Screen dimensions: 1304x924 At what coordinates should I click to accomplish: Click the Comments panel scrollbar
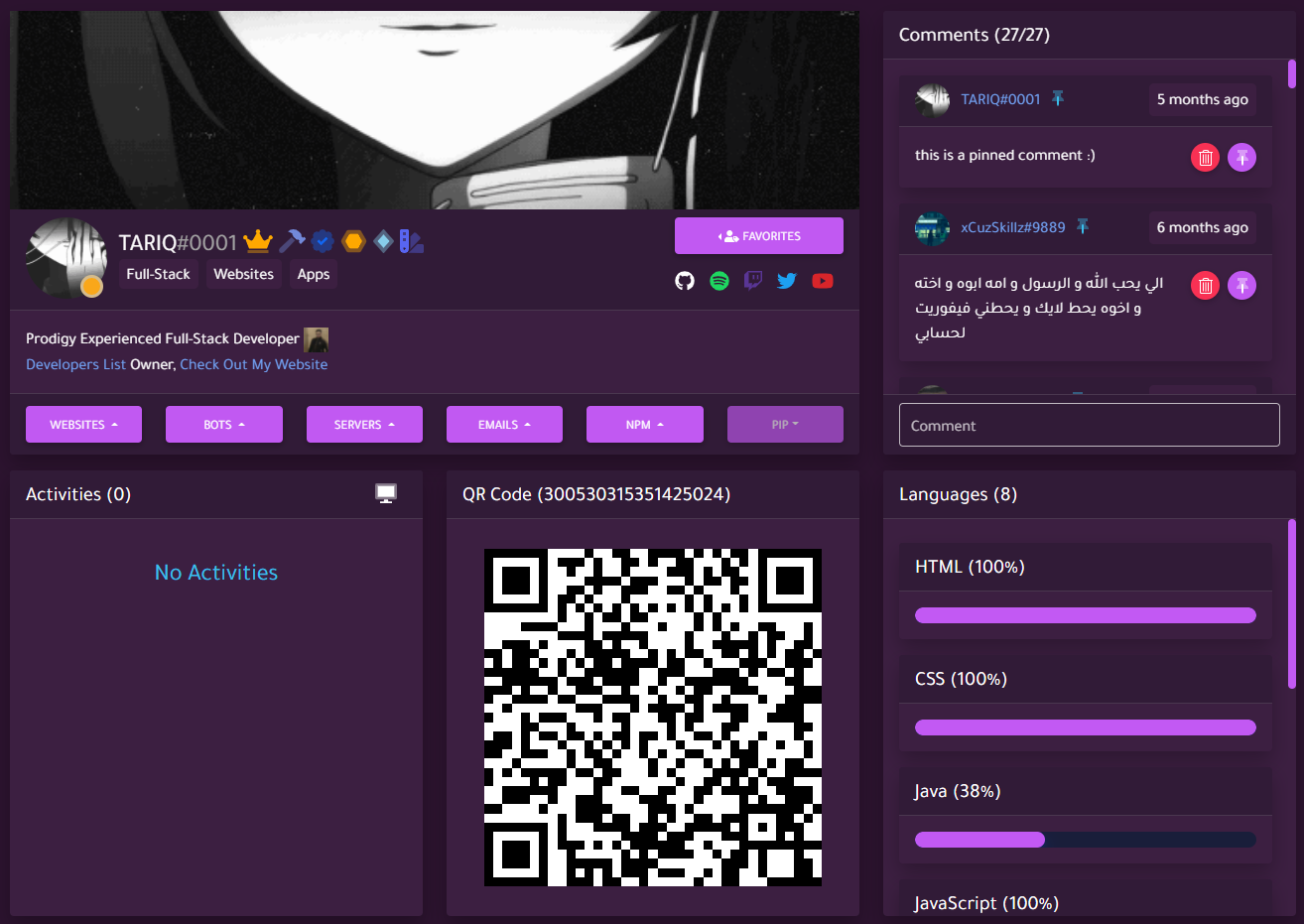[1292, 74]
